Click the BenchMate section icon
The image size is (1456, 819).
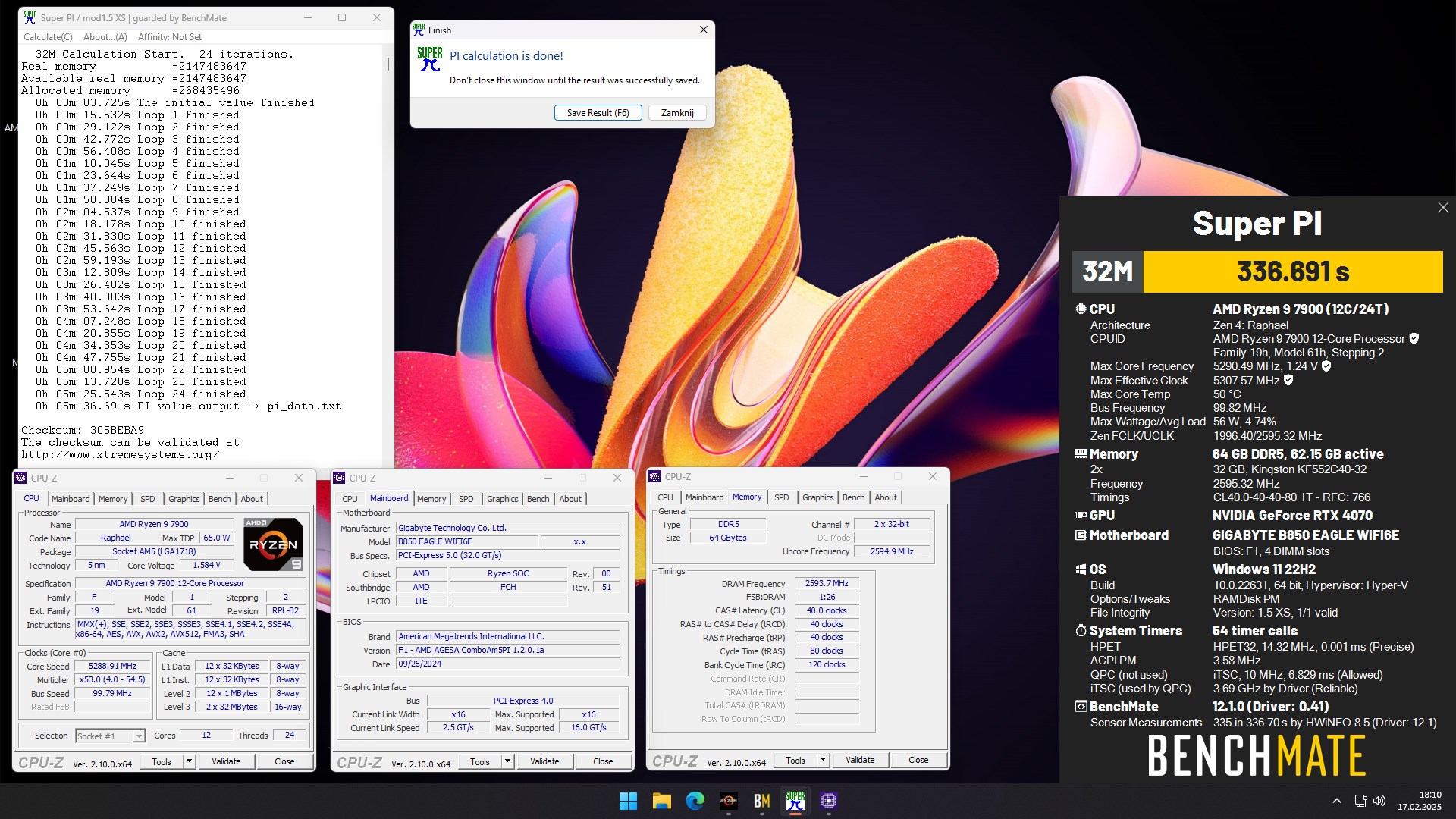(x=1081, y=706)
